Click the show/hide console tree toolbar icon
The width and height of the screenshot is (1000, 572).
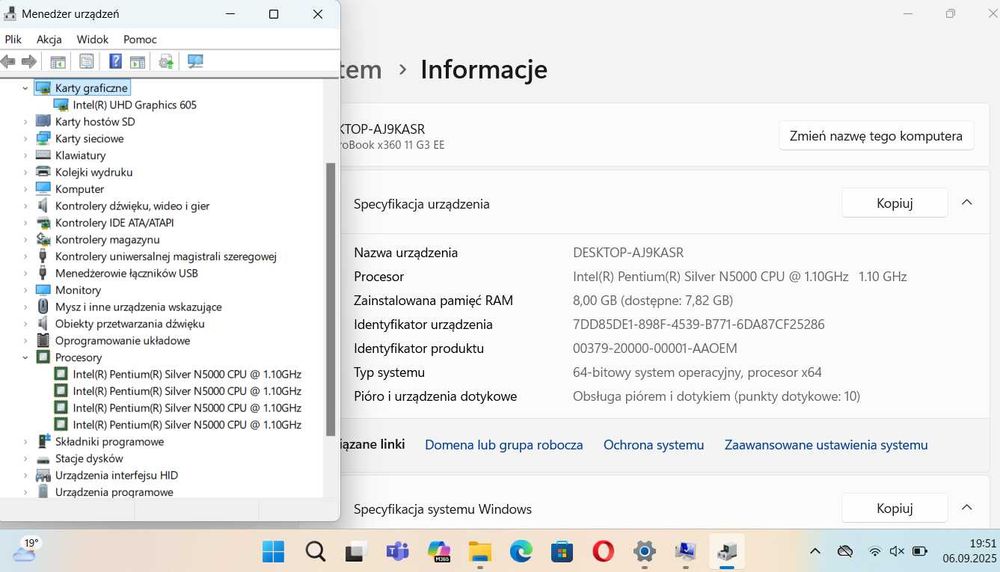tap(58, 62)
